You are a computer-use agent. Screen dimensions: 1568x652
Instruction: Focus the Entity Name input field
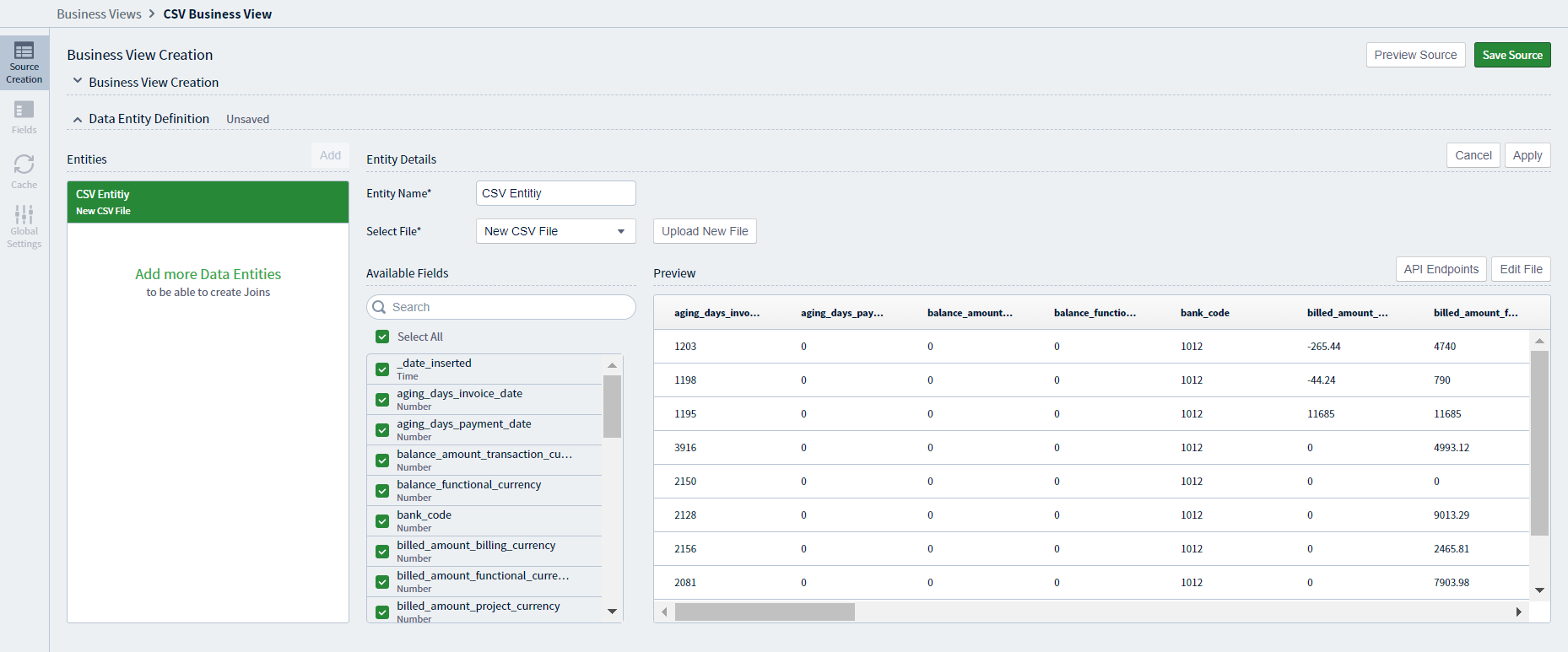pyautogui.click(x=555, y=193)
